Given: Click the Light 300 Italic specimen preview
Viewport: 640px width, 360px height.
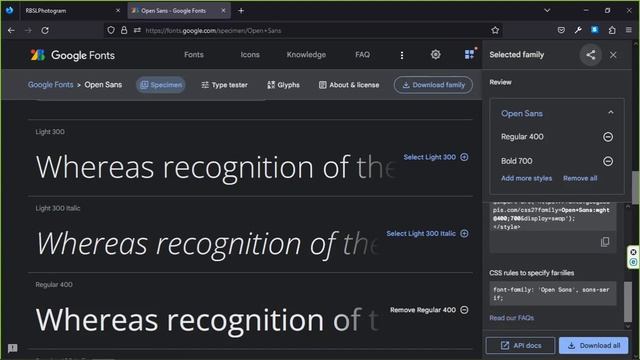Looking at the screenshot, I should tap(208, 244).
